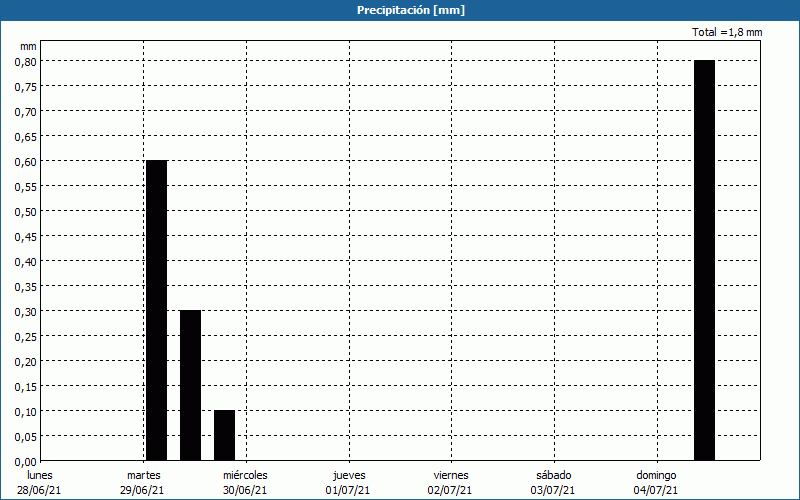Click the 0,55 y-axis value
This screenshot has height=500, width=800.
point(26,187)
